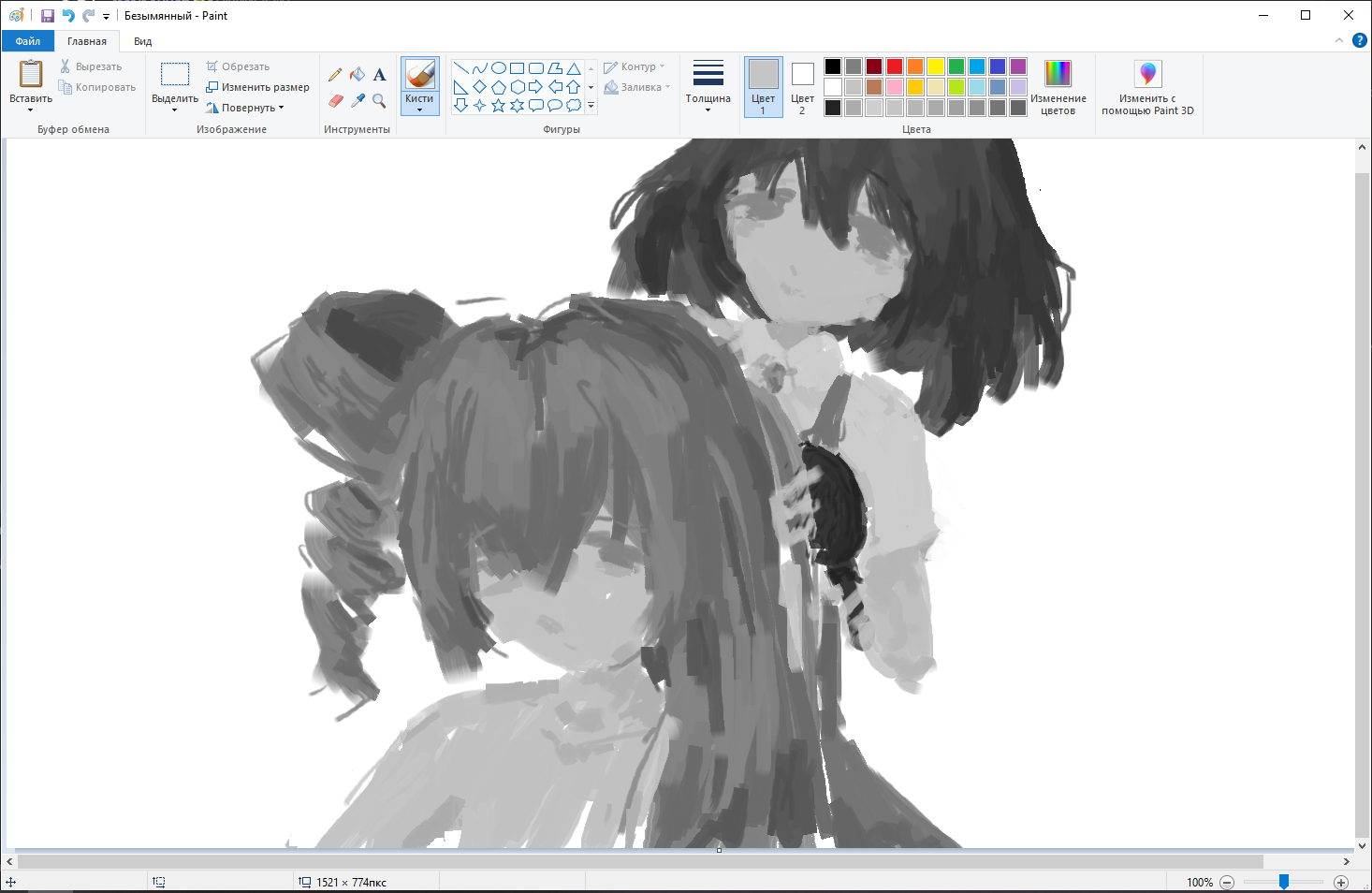Pick the green color swatch

coord(956,66)
